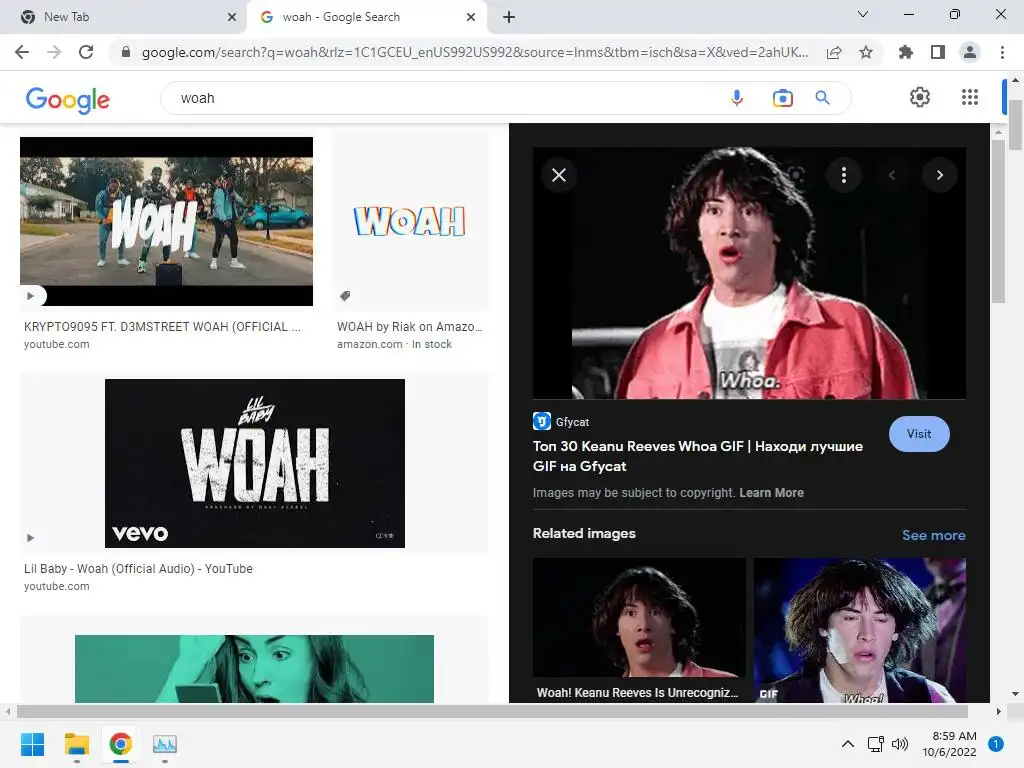1024x768 pixels.
Task: Open the taskbar clock and date
Action: click(950, 744)
